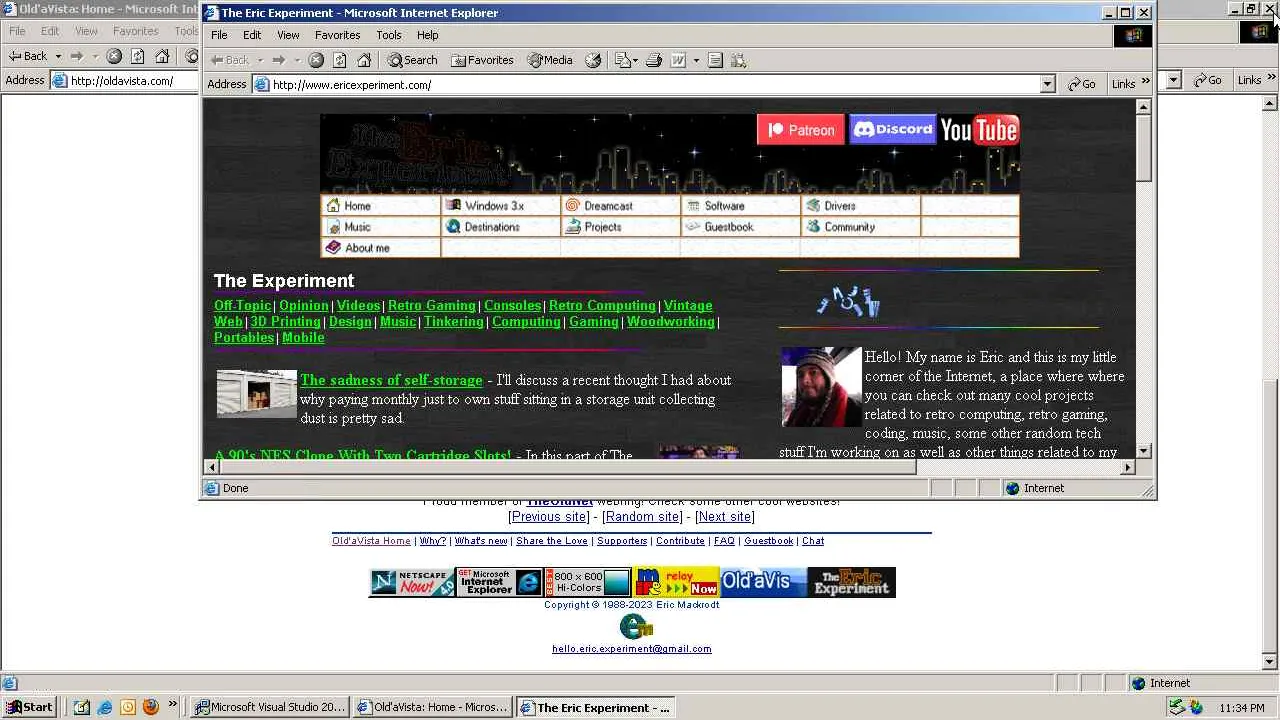
Task: Open Media pane in Eric Experiment toolbar
Action: tap(550, 60)
